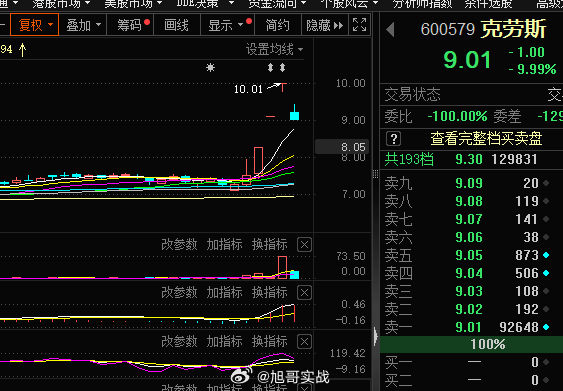Click the diamond icon on 卖七 row
This screenshot has width=563, height=391.
click(x=546, y=219)
